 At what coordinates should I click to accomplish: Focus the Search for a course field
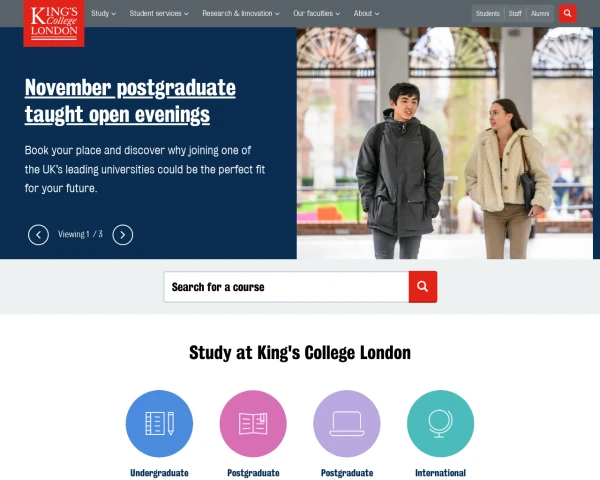286,287
